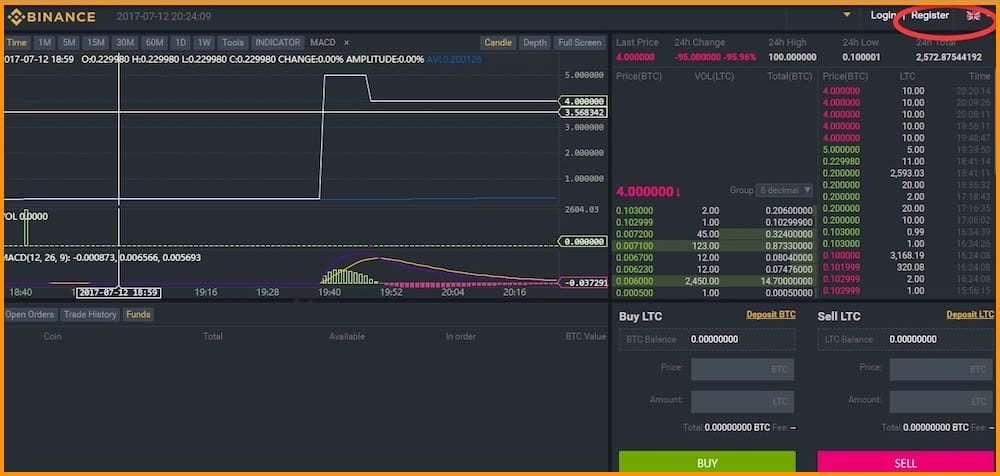Click the BTC Value column header
Screen dimensions: 1000x476
click(585, 336)
